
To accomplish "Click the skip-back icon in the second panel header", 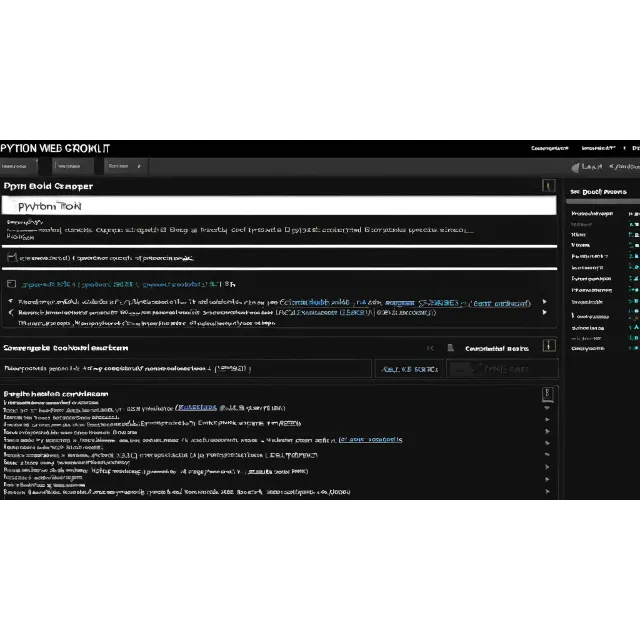I will pyautogui.click(x=430, y=348).
